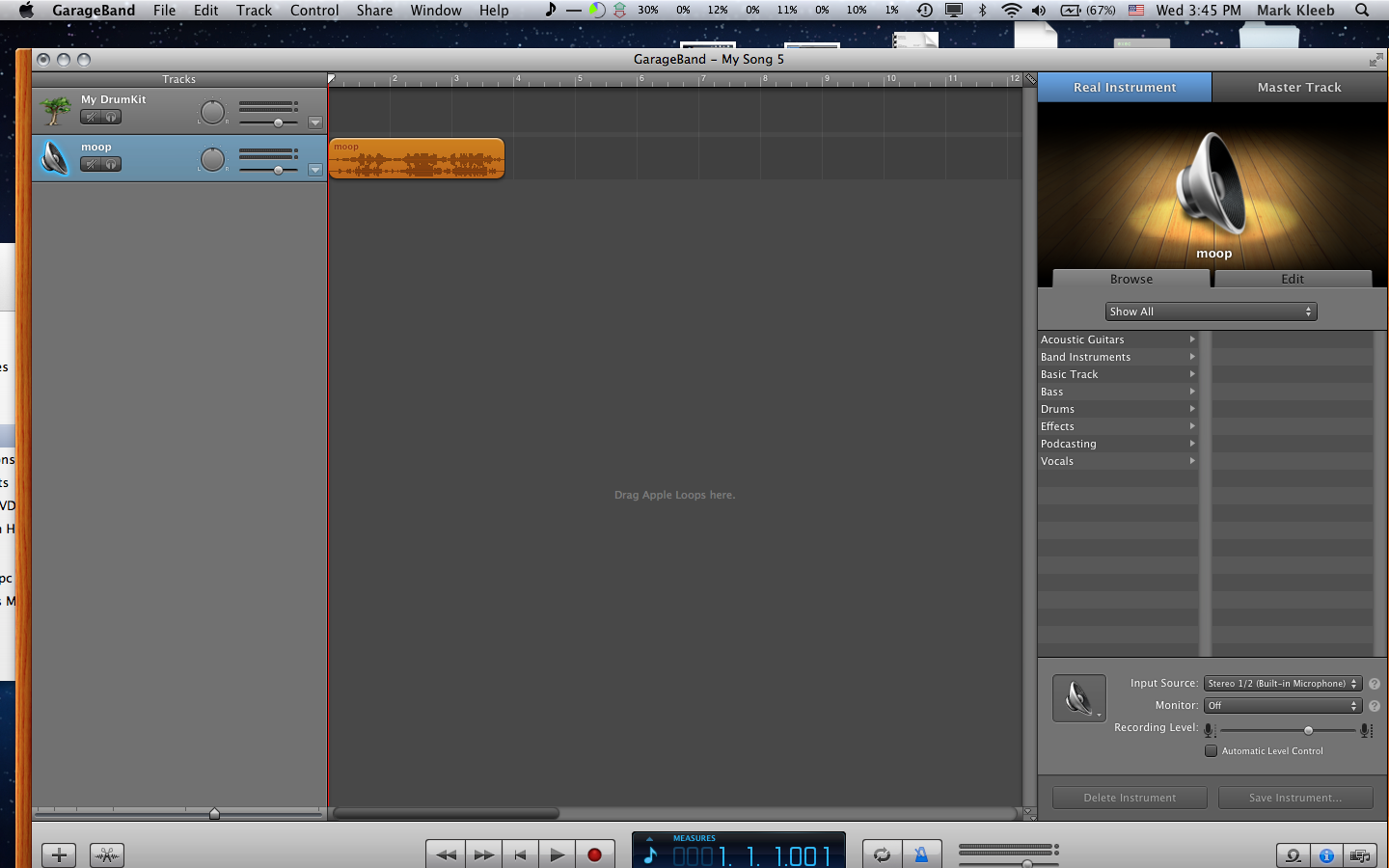Click the playhead marker in ruler

click(331, 79)
